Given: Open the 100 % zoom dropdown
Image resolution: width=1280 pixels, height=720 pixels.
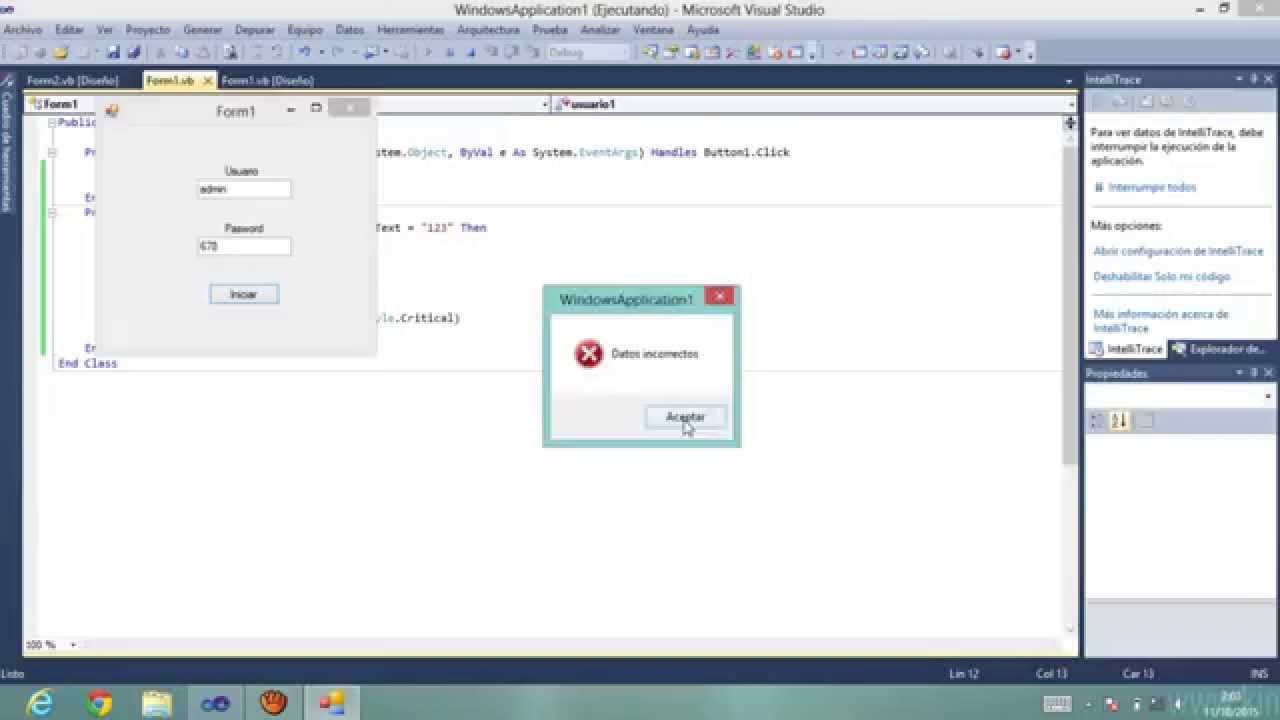Looking at the screenshot, I should point(72,645).
